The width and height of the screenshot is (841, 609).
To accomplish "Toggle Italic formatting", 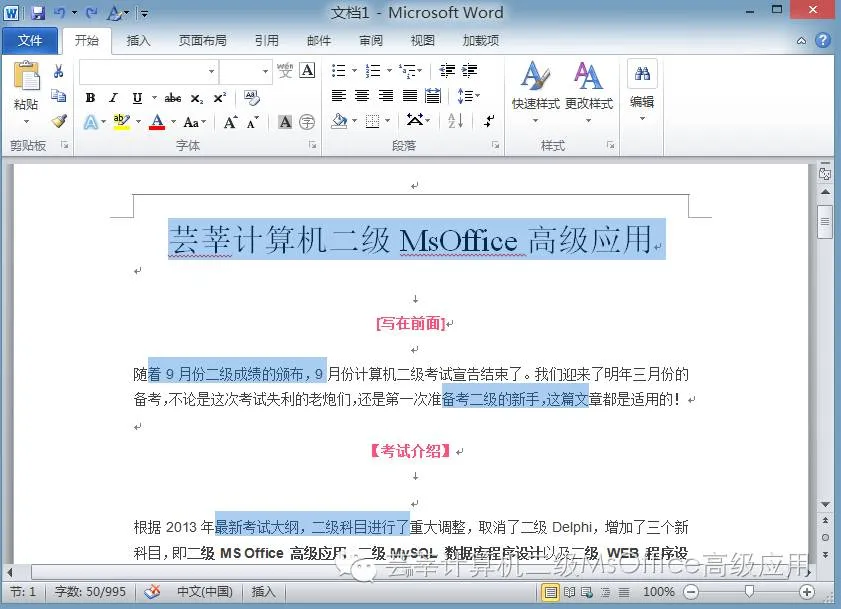I will coord(113,98).
